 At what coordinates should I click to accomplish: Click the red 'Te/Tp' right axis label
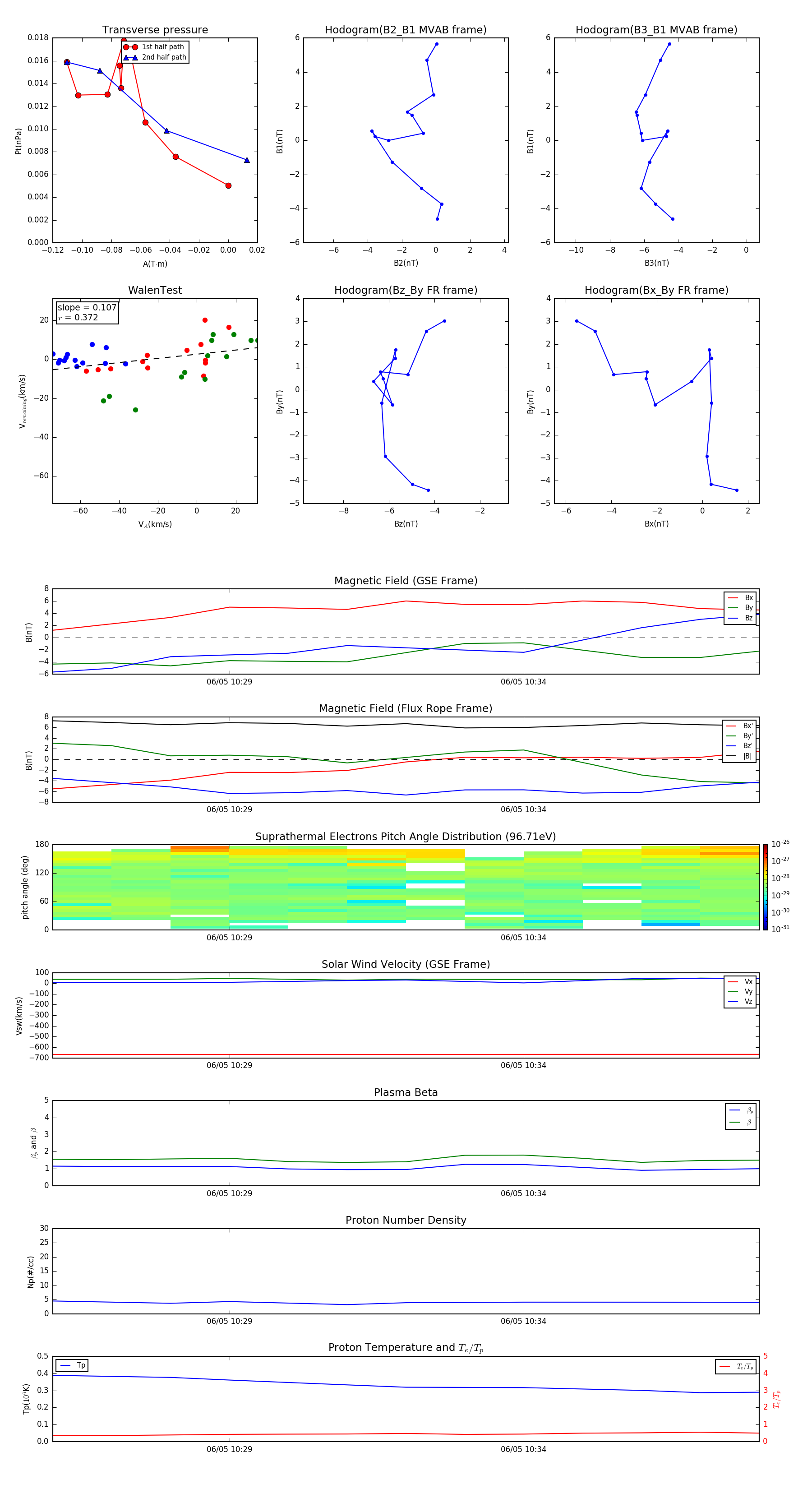pyautogui.click(x=777, y=1399)
